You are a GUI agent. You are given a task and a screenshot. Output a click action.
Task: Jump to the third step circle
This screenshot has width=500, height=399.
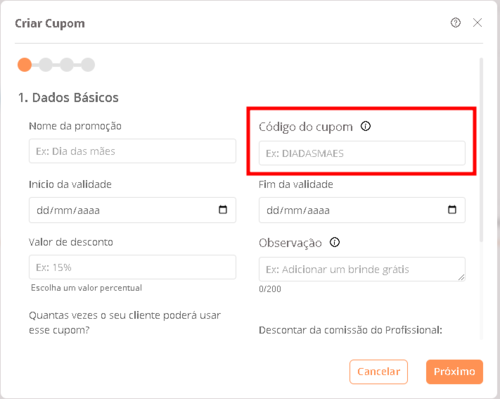(x=67, y=65)
